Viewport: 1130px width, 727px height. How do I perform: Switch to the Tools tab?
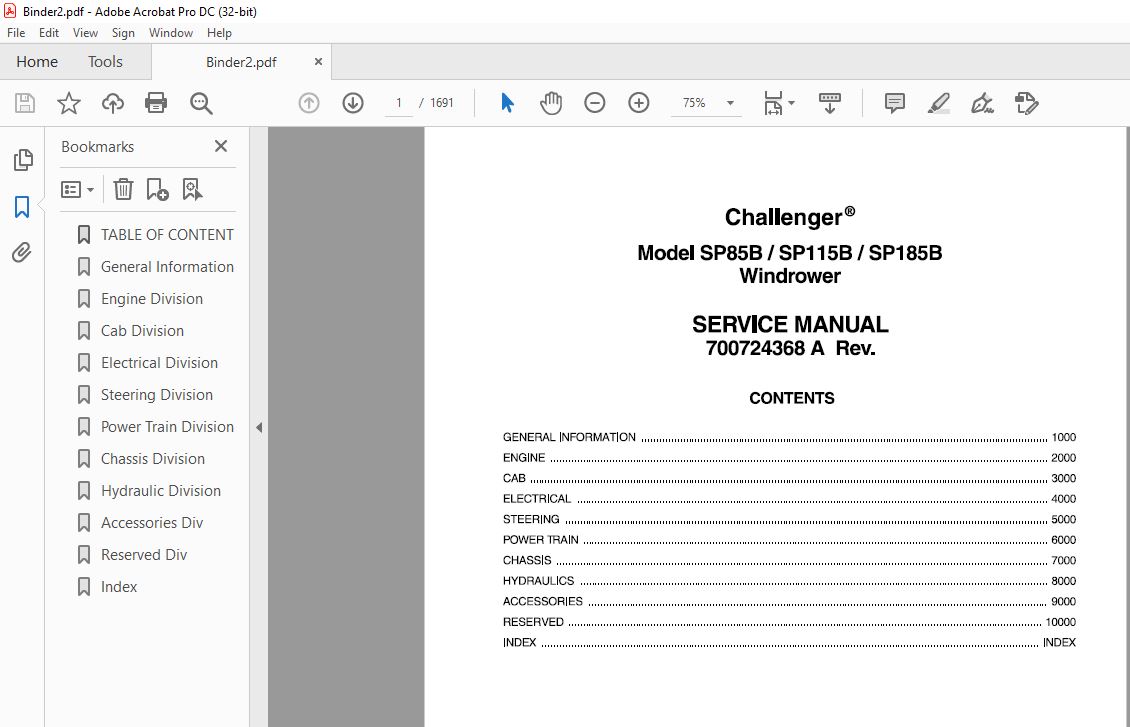tap(105, 62)
